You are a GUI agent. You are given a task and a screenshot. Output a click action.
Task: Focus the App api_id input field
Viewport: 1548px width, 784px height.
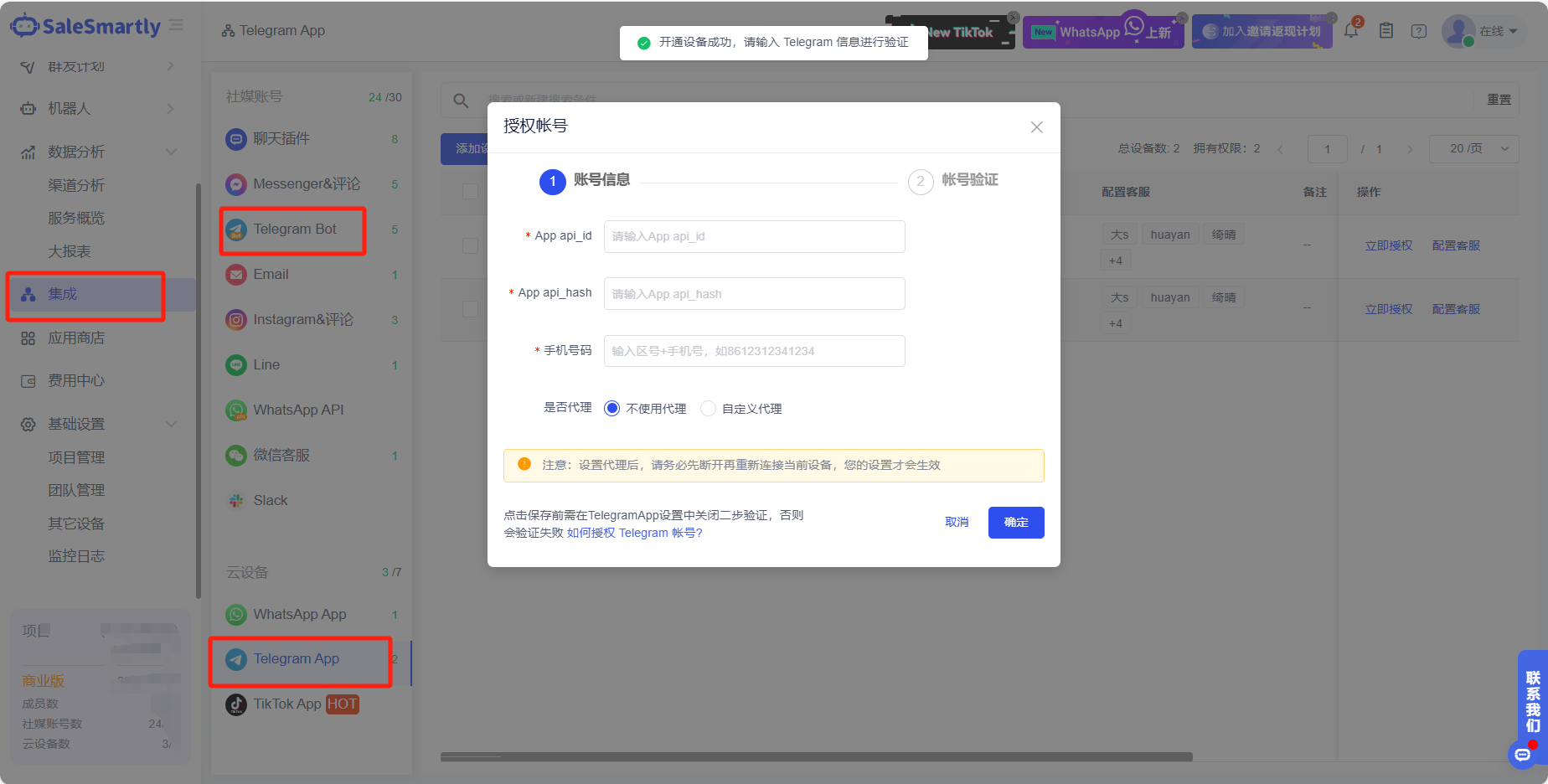click(x=754, y=236)
